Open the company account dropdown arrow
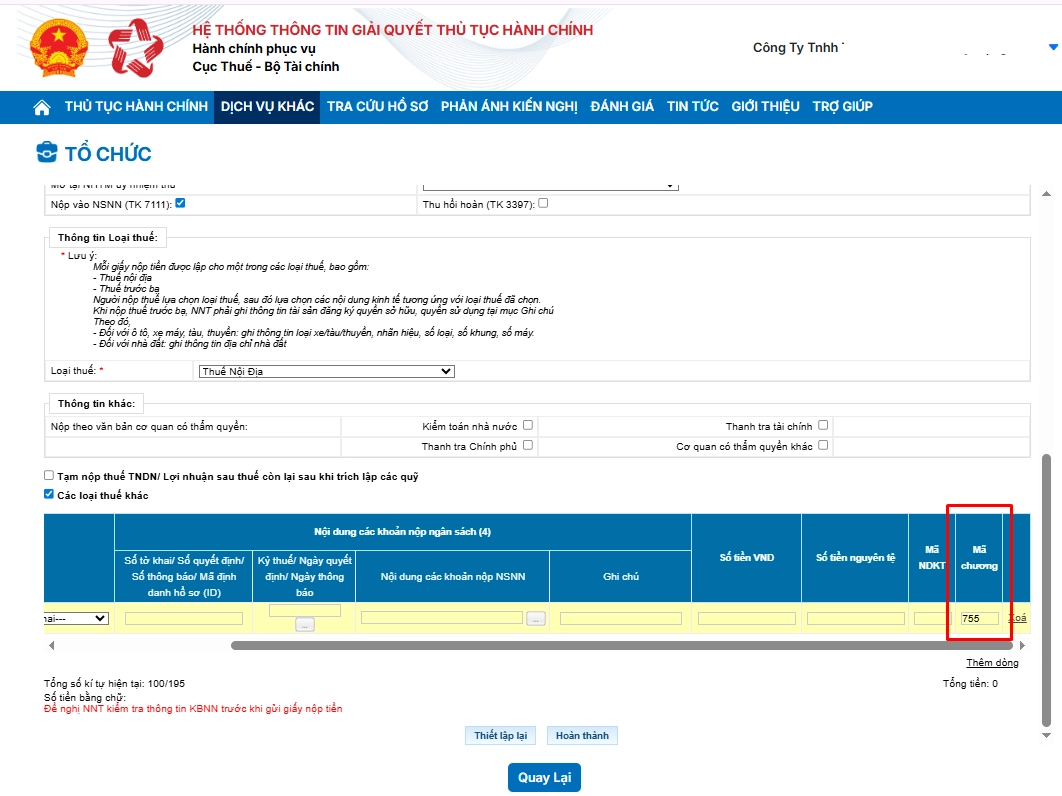The height and width of the screenshot is (796, 1062). click(x=1052, y=47)
